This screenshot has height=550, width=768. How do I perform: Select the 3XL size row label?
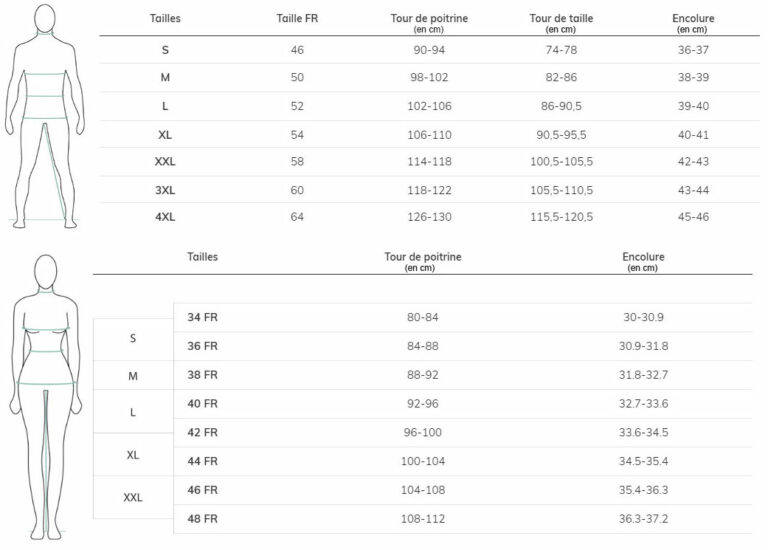(x=165, y=190)
